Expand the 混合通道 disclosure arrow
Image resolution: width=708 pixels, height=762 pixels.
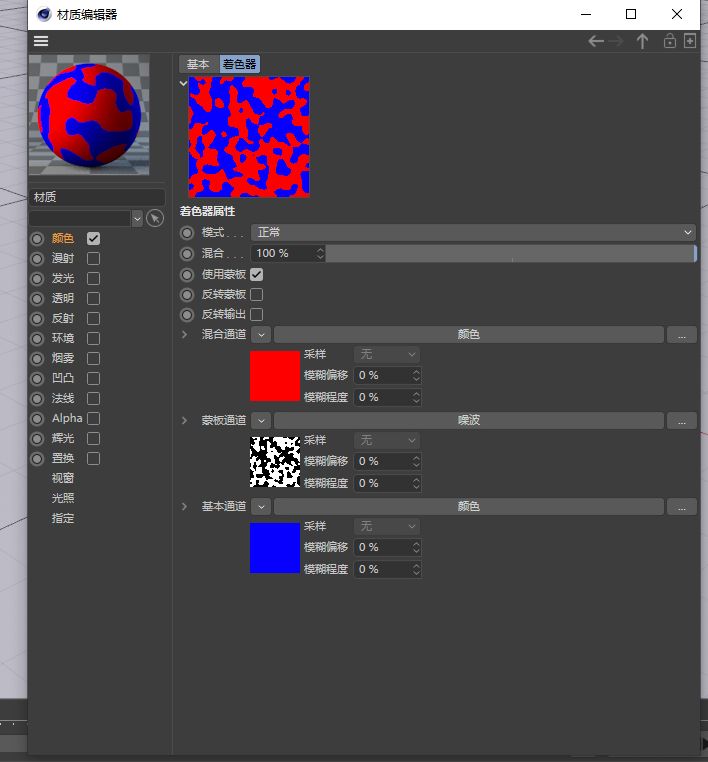[x=184, y=334]
